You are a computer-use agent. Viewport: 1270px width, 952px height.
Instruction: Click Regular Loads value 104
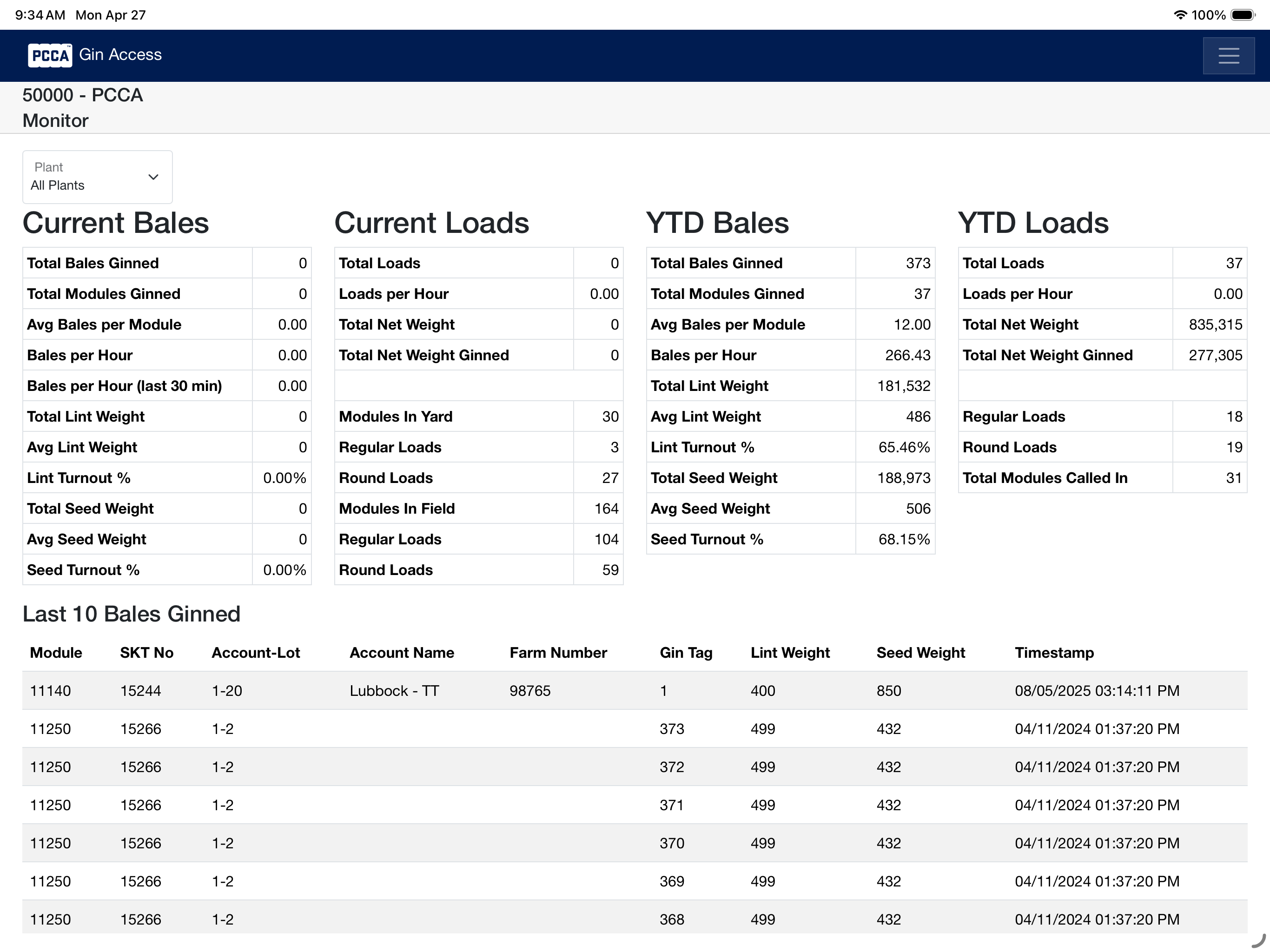pyautogui.click(x=606, y=539)
